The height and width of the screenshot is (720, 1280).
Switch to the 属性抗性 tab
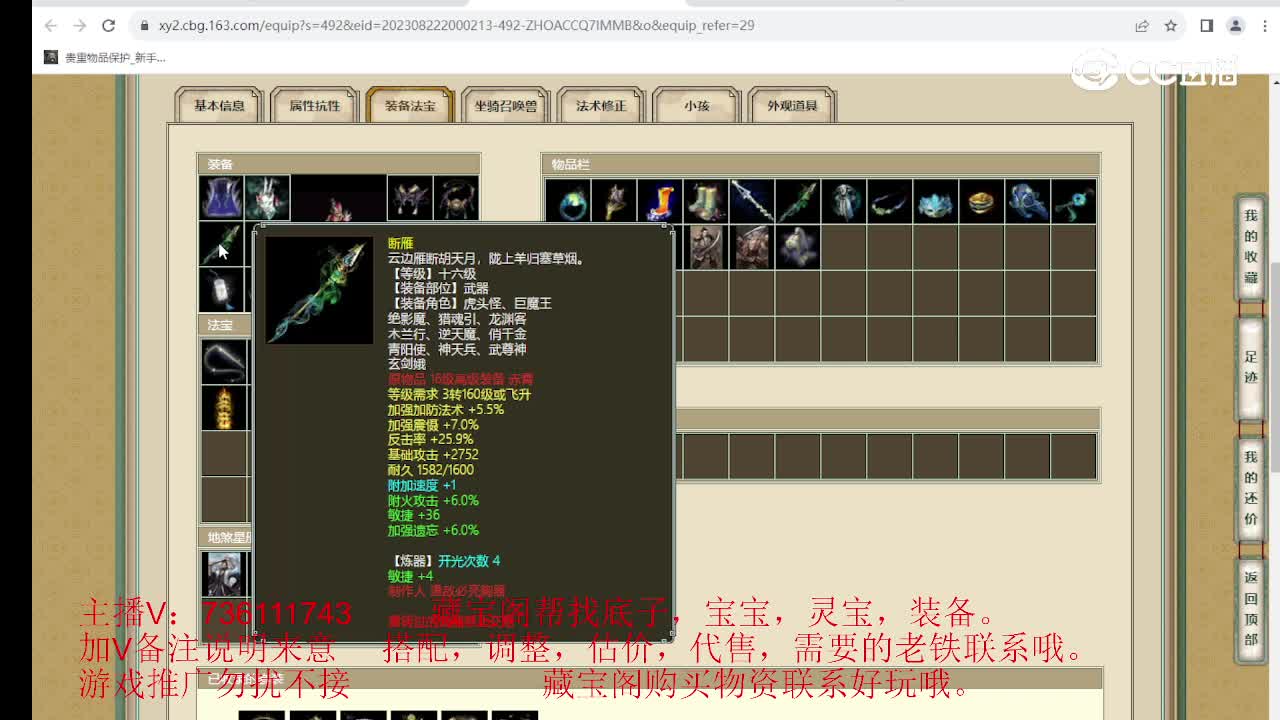(315, 106)
